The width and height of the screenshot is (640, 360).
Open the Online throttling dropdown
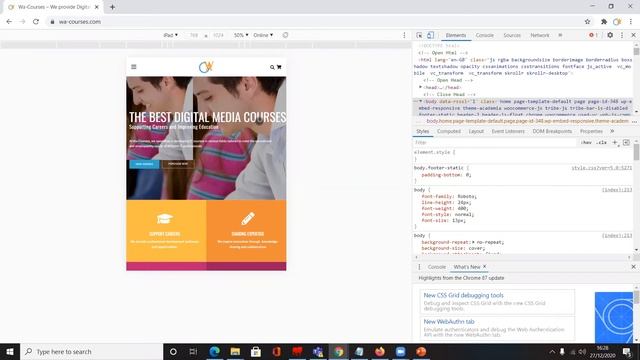click(x=263, y=35)
